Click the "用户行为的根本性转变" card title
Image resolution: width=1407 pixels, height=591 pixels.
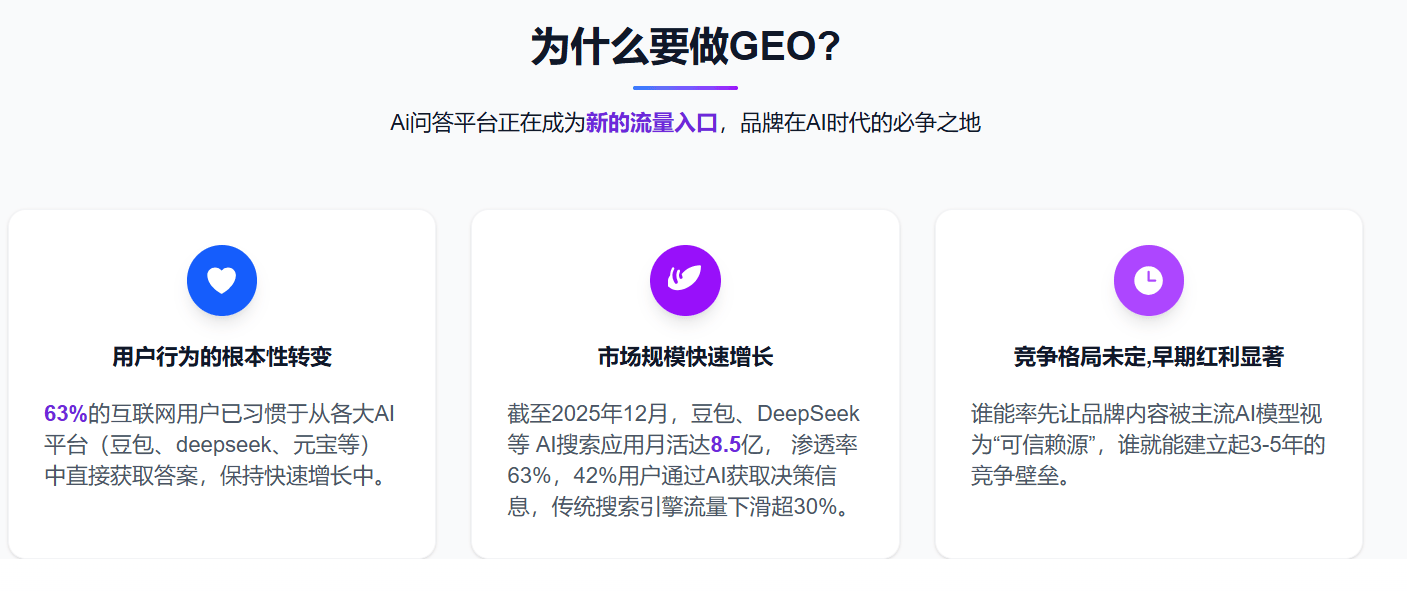coord(221,357)
